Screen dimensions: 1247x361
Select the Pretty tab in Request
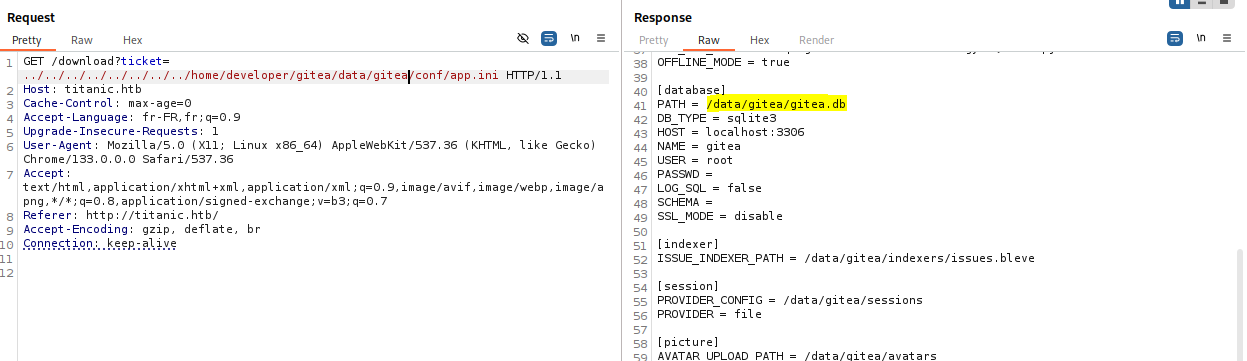point(28,40)
